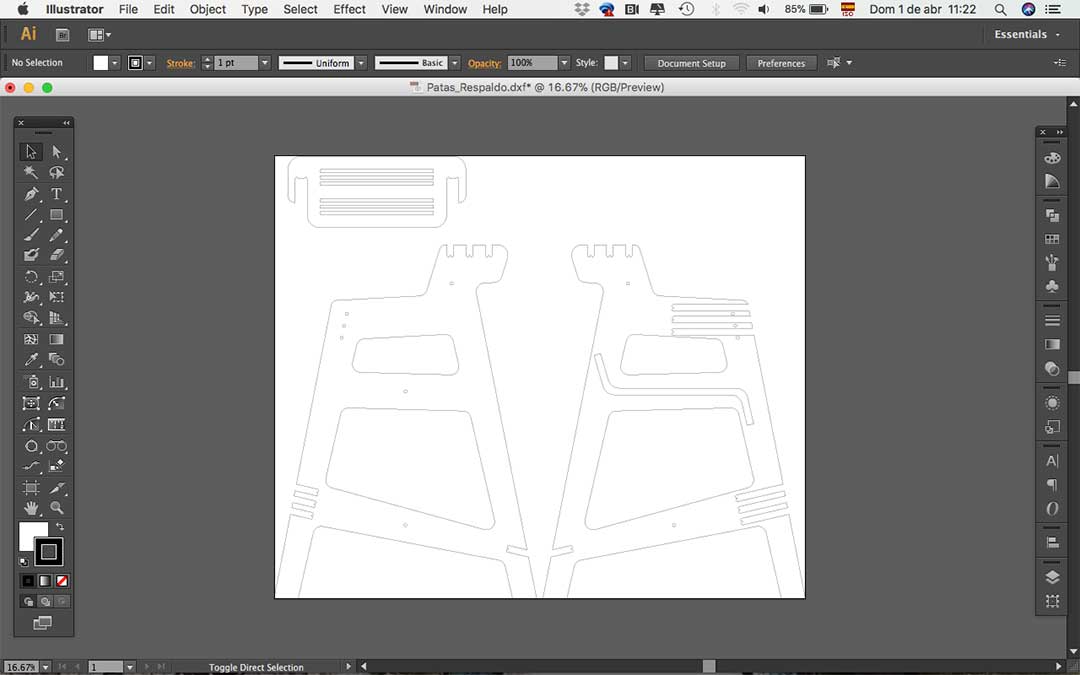Open the View menu
Screen dimensions: 1080x675
[395, 9]
